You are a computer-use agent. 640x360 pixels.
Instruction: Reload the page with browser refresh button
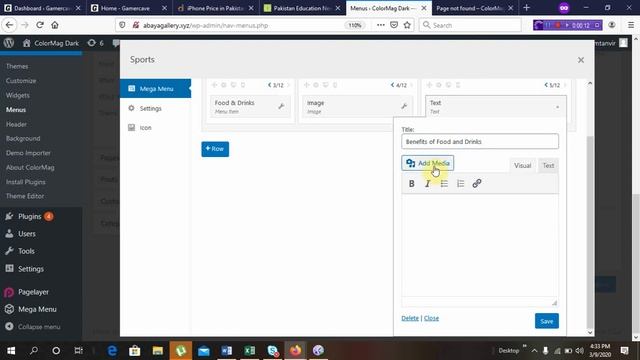[40, 25]
